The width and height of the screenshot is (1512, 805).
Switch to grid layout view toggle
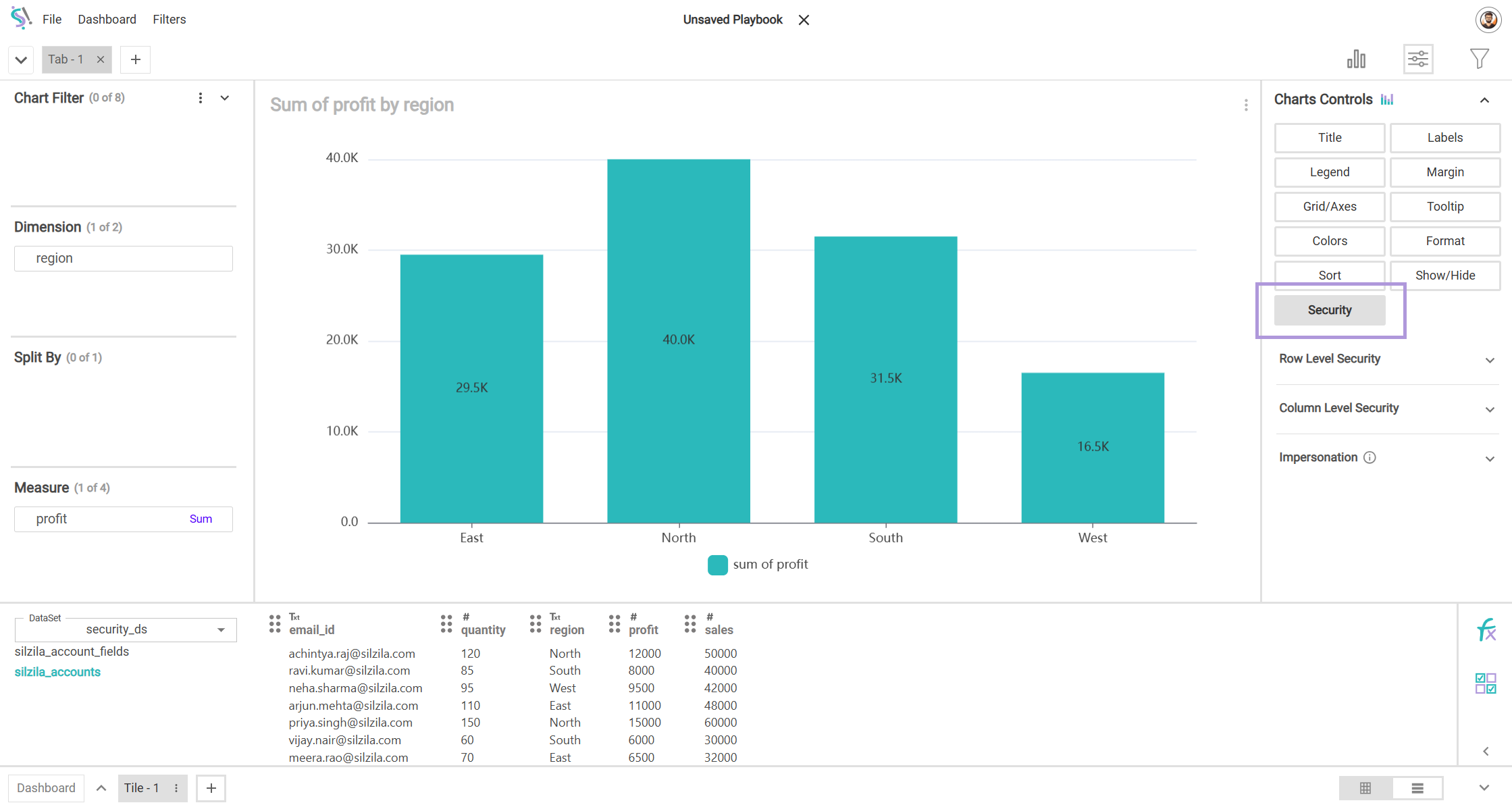(x=1365, y=788)
